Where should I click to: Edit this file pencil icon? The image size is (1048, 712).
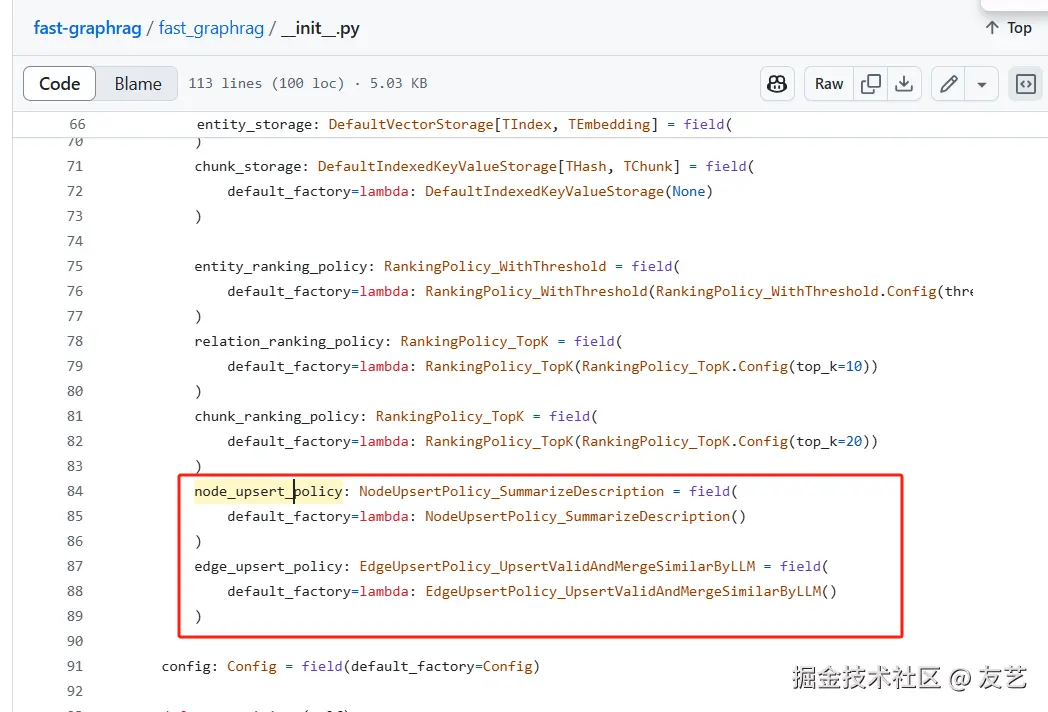(x=948, y=84)
